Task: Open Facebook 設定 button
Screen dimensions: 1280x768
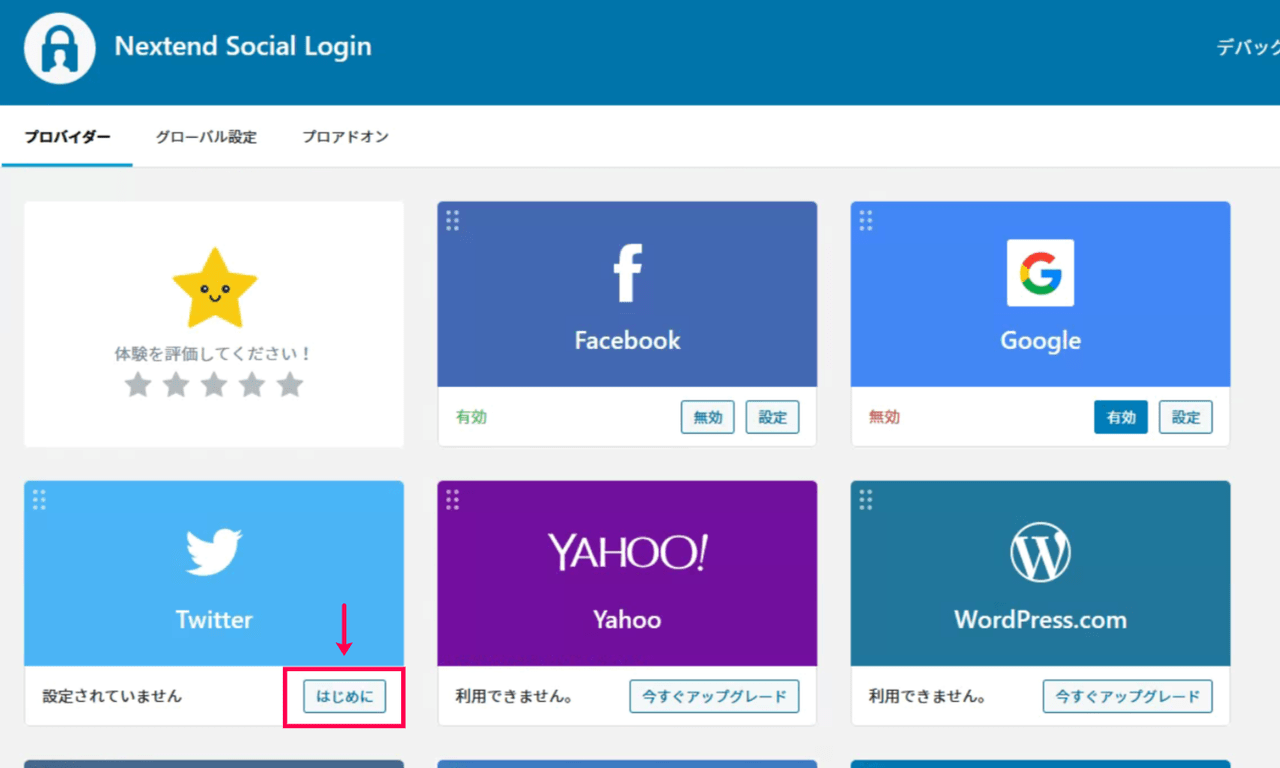Action: point(773,417)
